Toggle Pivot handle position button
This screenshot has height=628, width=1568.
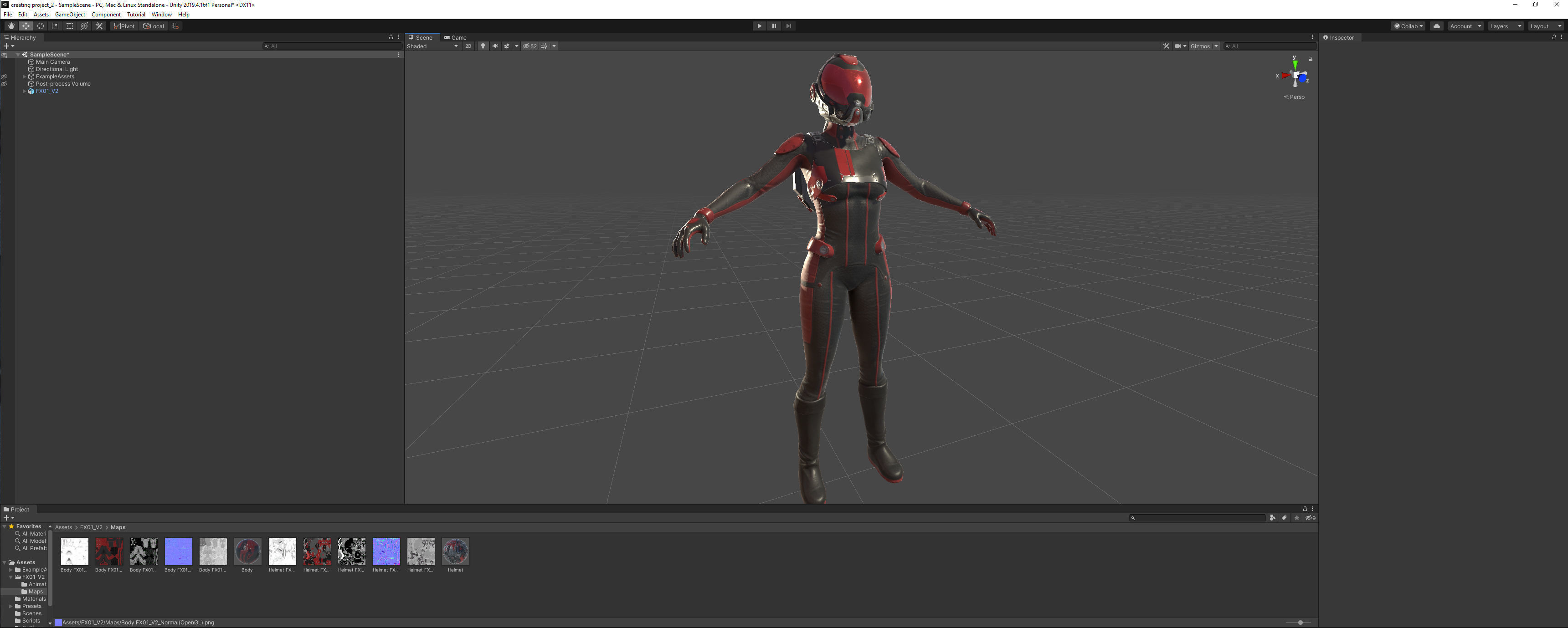[125, 26]
